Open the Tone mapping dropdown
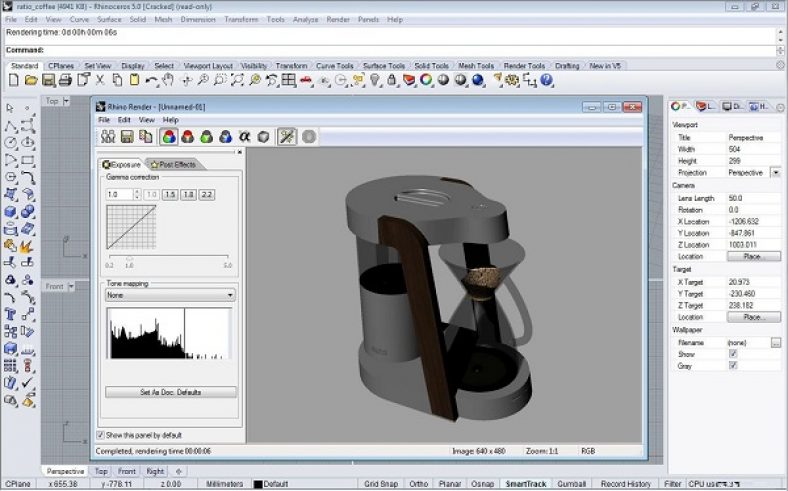Screen dimensions: 788x491 171,296
